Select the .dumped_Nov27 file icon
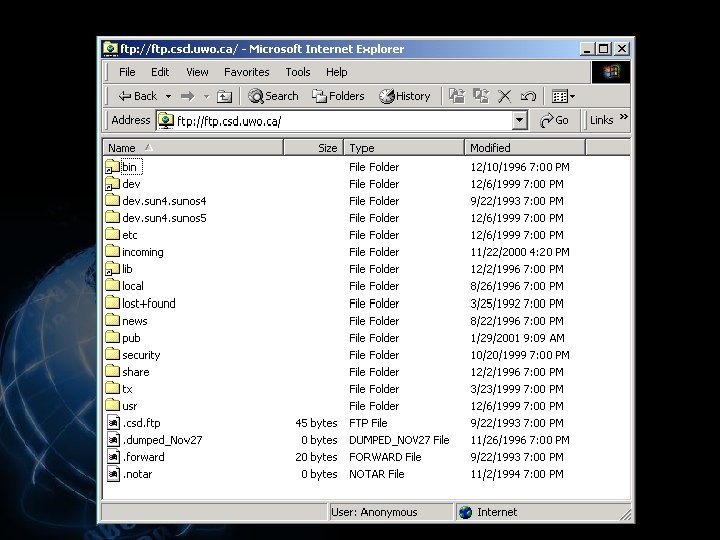This screenshot has width=720, height=540. pos(113,439)
